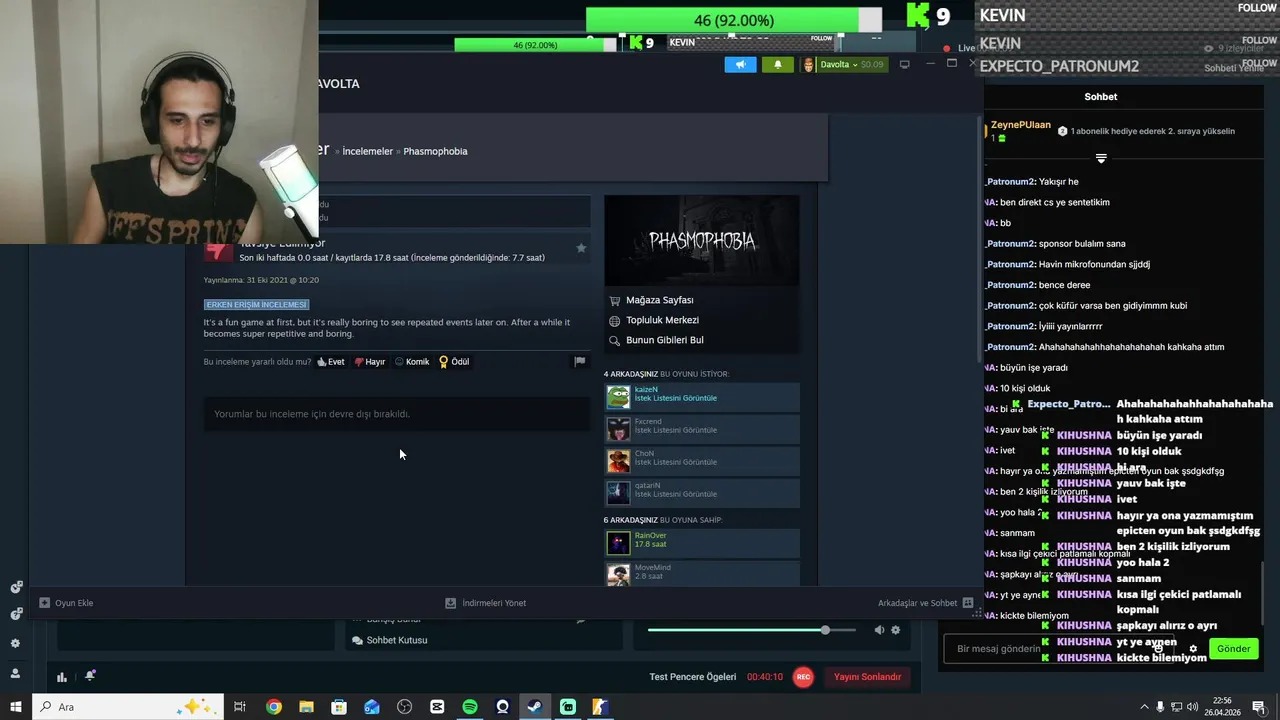Click the Oyun Ekle button

click(66, 603)
